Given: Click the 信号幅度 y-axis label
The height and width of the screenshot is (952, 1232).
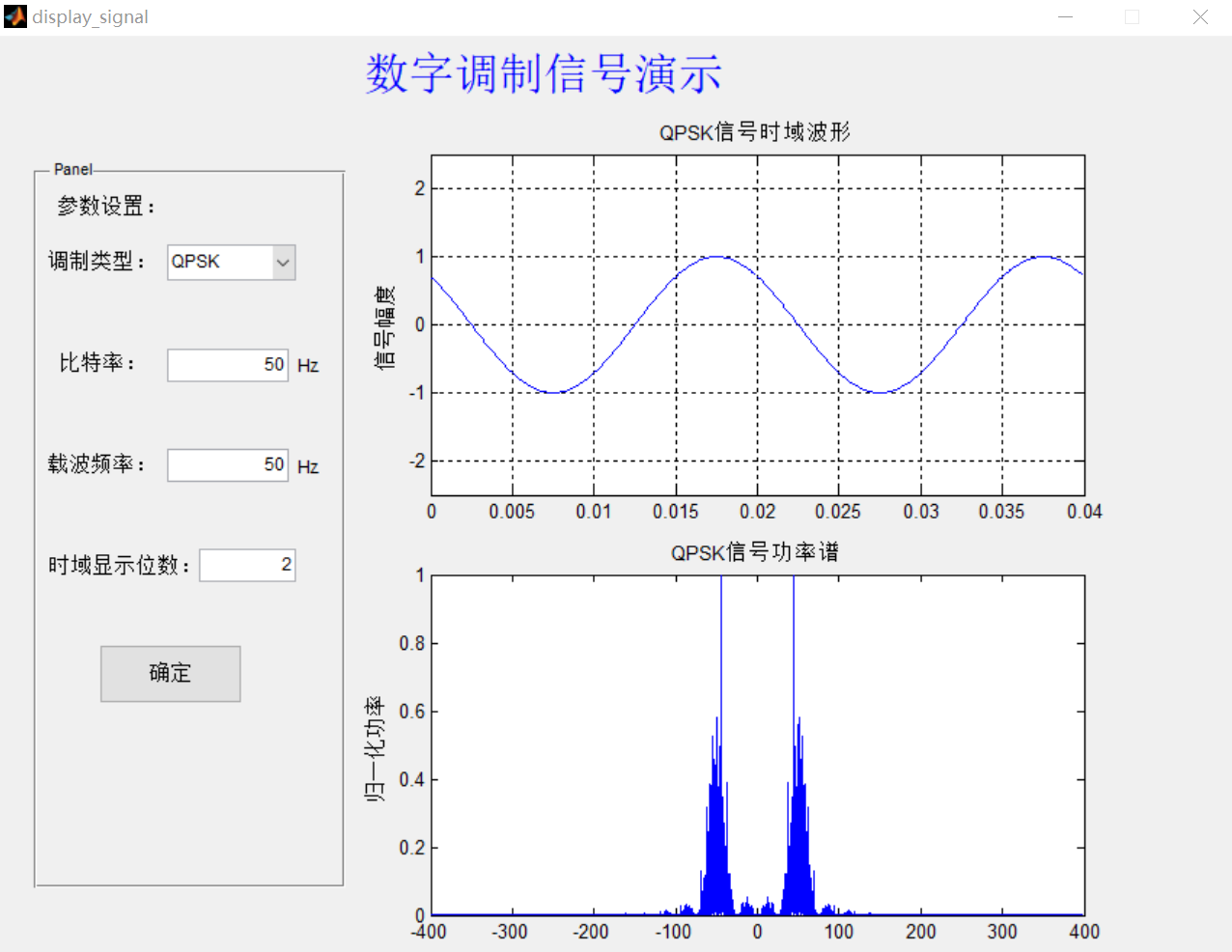Looking at the screenshot, I should 384,327.
